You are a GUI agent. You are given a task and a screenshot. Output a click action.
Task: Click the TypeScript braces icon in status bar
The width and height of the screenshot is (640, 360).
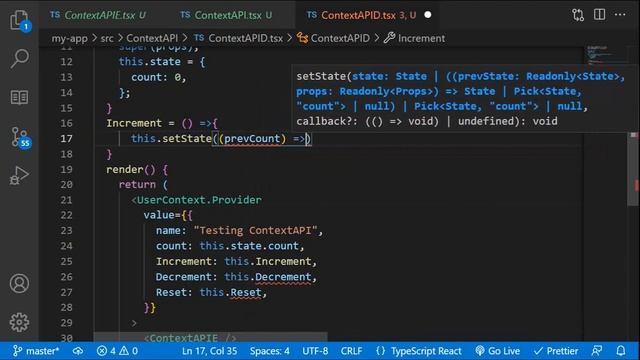coord(380,351)
